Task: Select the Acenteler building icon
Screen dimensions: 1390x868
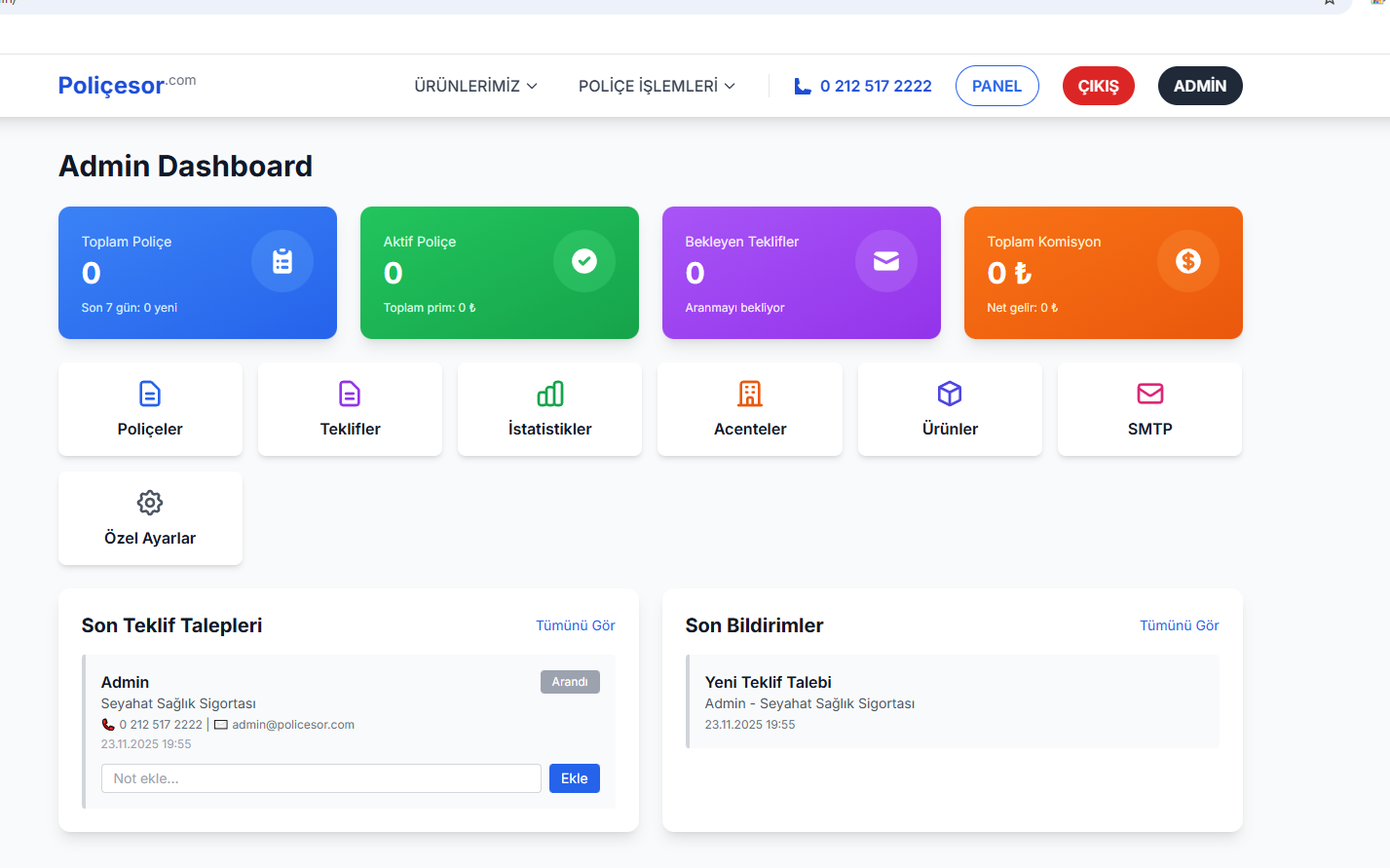Action: (750, 394)
